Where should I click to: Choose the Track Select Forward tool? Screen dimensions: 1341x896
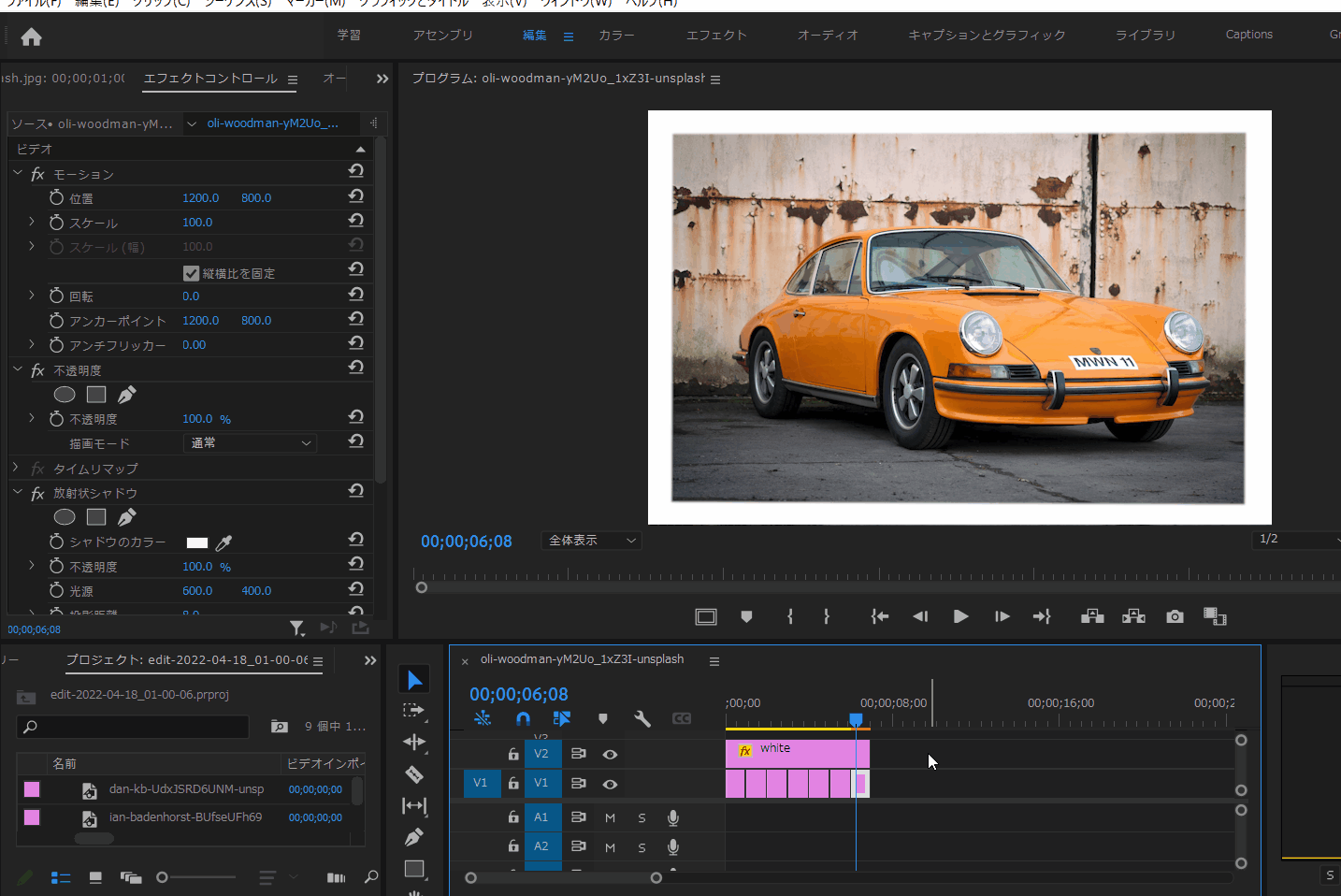[414, 711]
